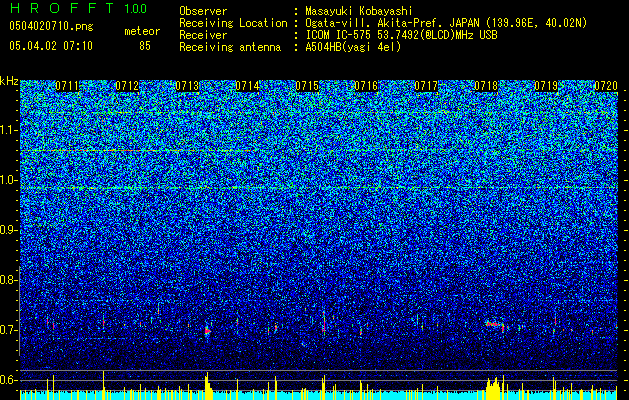
Task: Click the 0718 time marker
Action: 486,86
